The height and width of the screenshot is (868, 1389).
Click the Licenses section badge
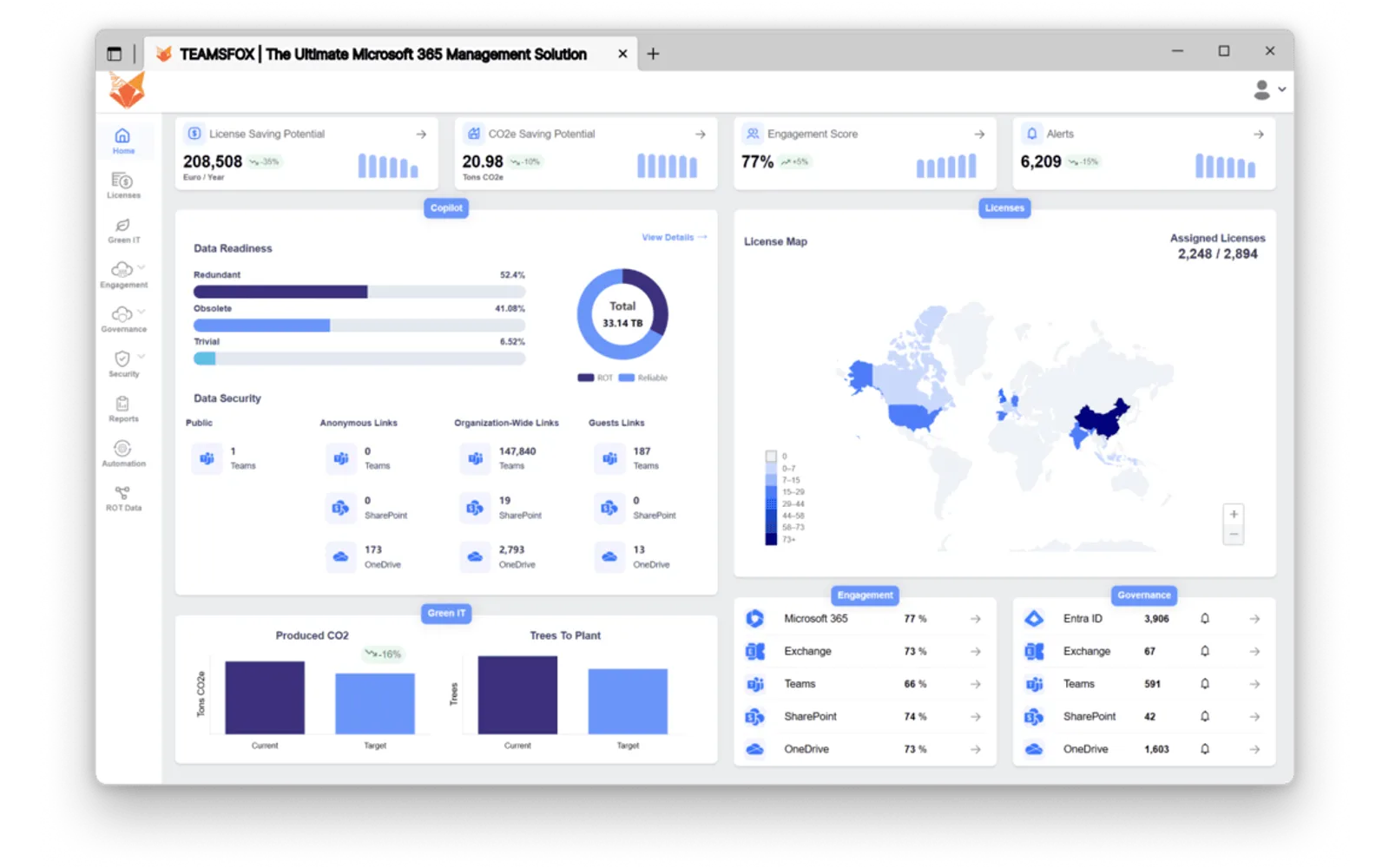[x=1004, y=208]
